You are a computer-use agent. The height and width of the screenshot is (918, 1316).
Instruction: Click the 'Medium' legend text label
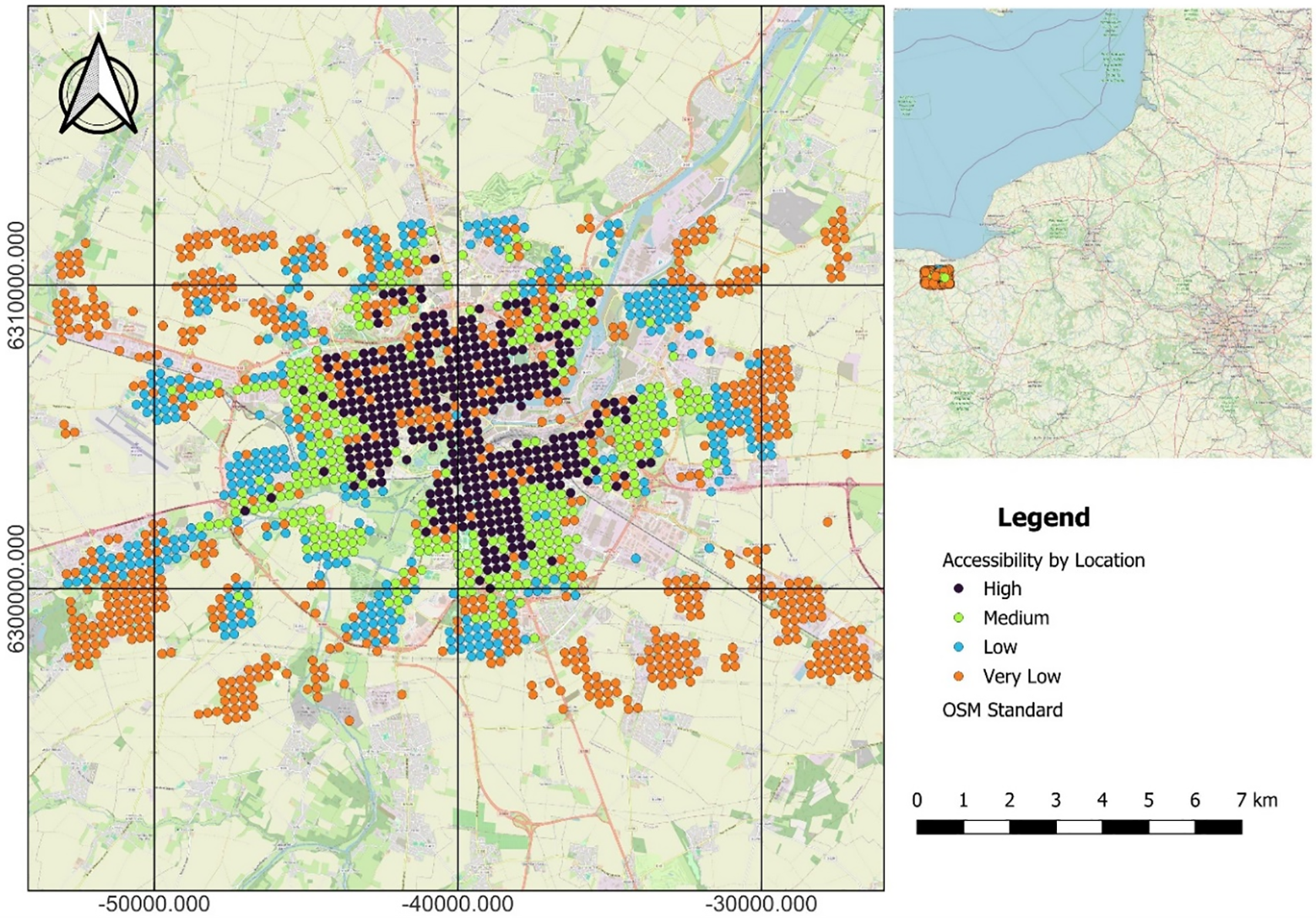tap(1015, 618)
